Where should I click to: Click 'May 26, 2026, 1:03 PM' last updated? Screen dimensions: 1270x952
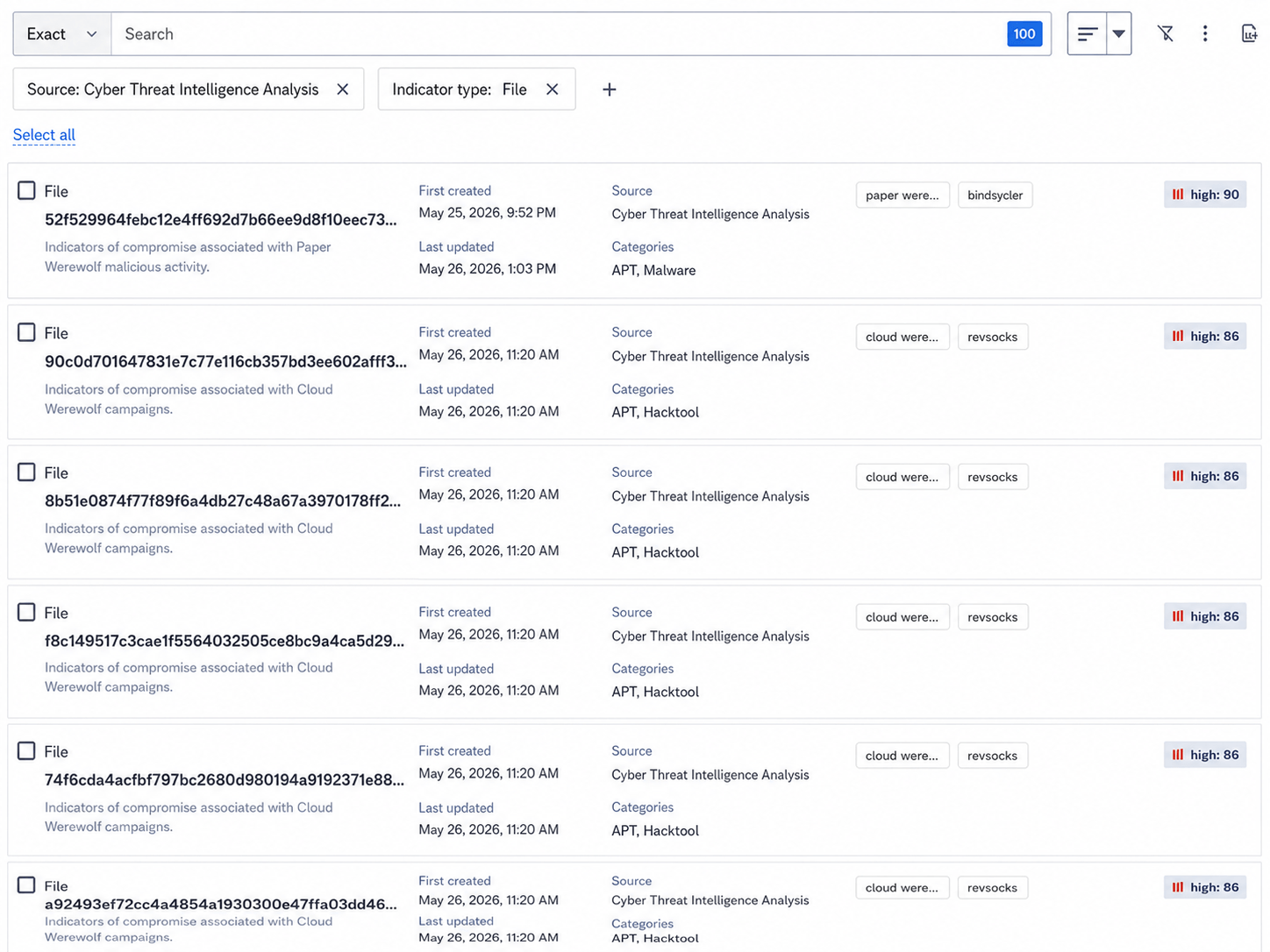click(487, 268)
